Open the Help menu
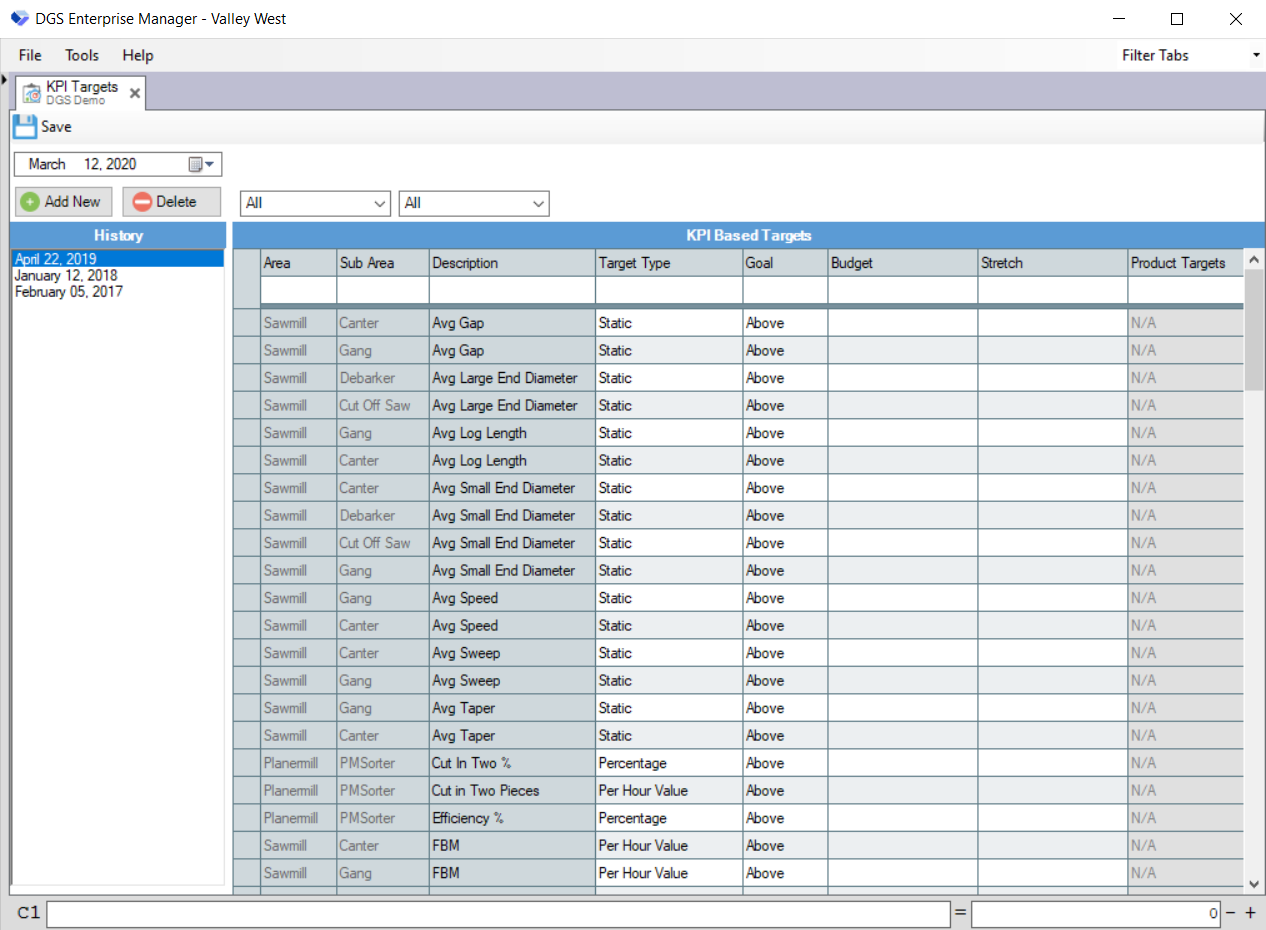The height and width of the screenshot is (930, 1266). click(137, 55)
